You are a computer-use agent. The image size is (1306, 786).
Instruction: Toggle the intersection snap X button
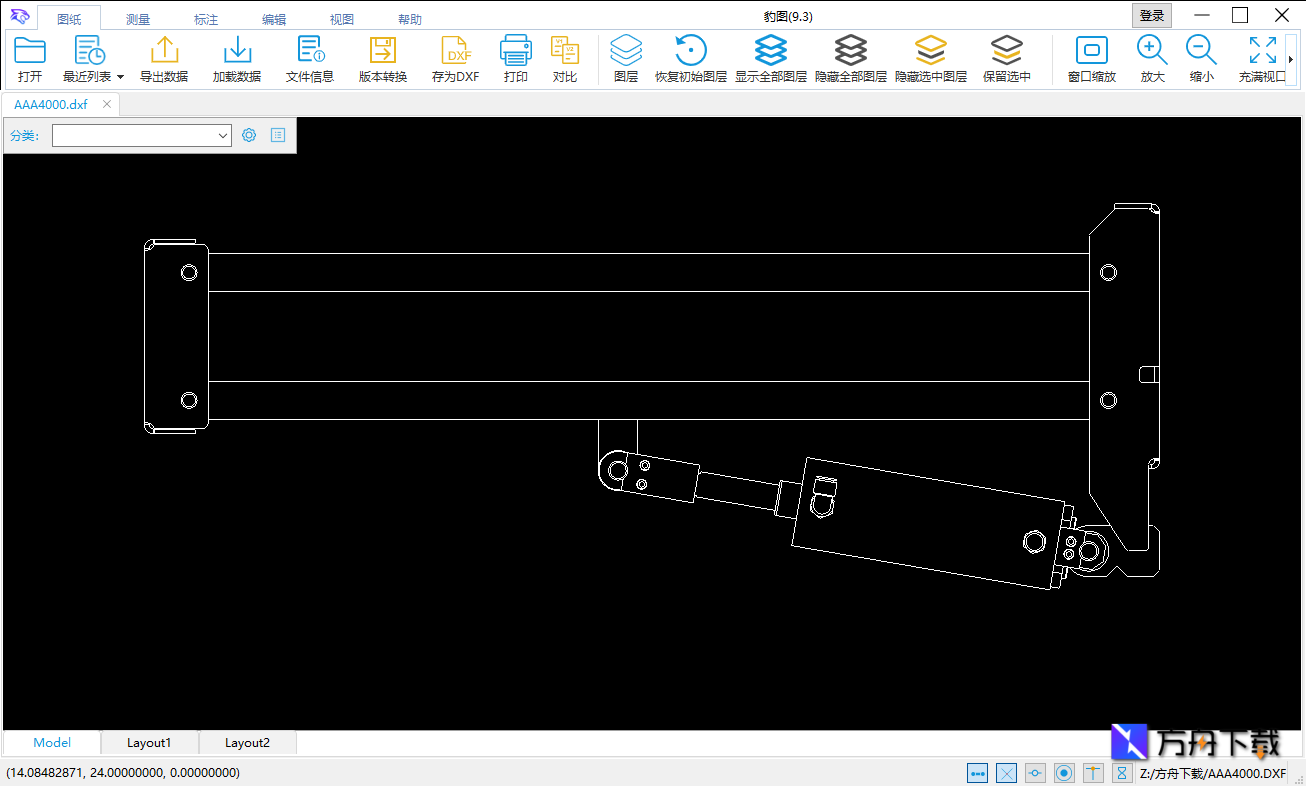pos(1007,773)
